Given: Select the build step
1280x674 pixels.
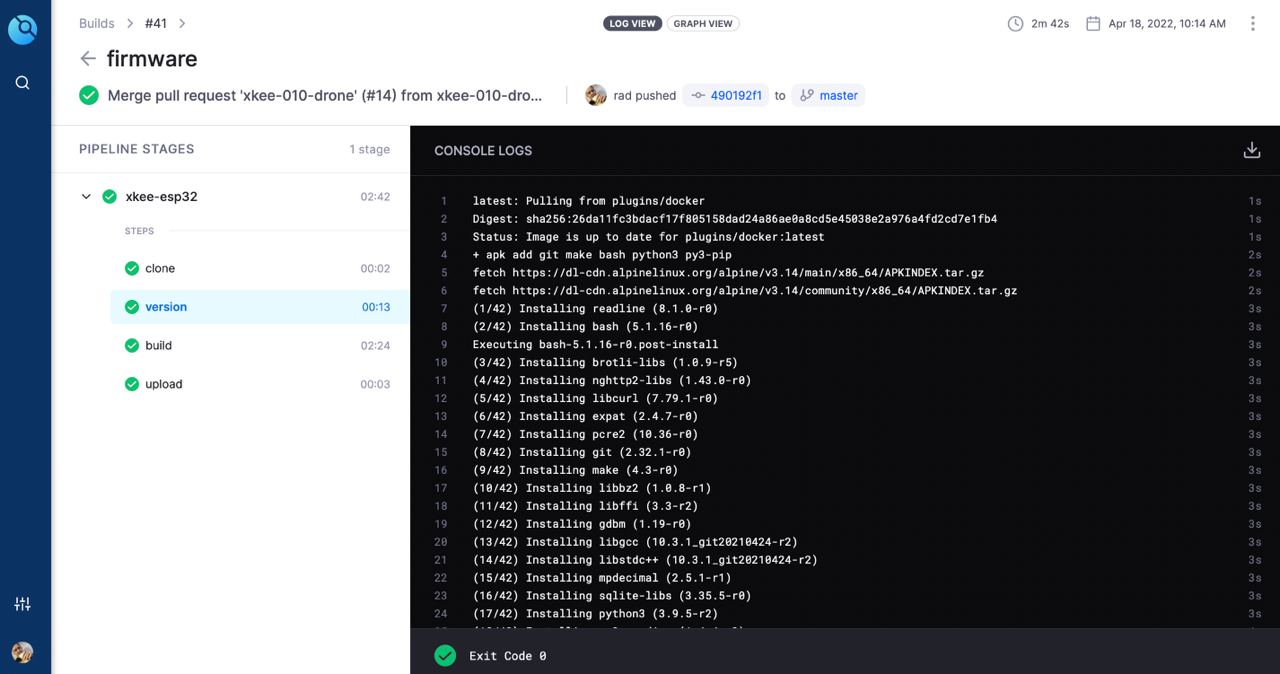Looking at the screenshot, I should click(x=158, y=346).
